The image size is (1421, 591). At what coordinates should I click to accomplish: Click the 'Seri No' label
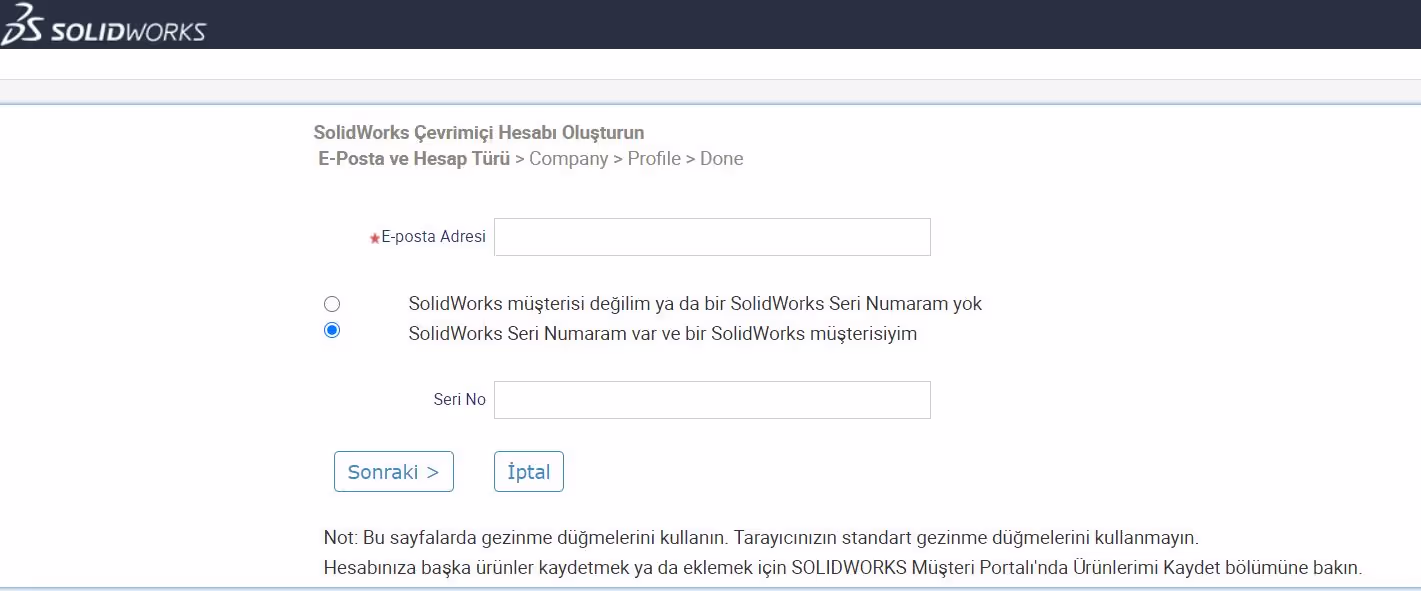[460, 400]
